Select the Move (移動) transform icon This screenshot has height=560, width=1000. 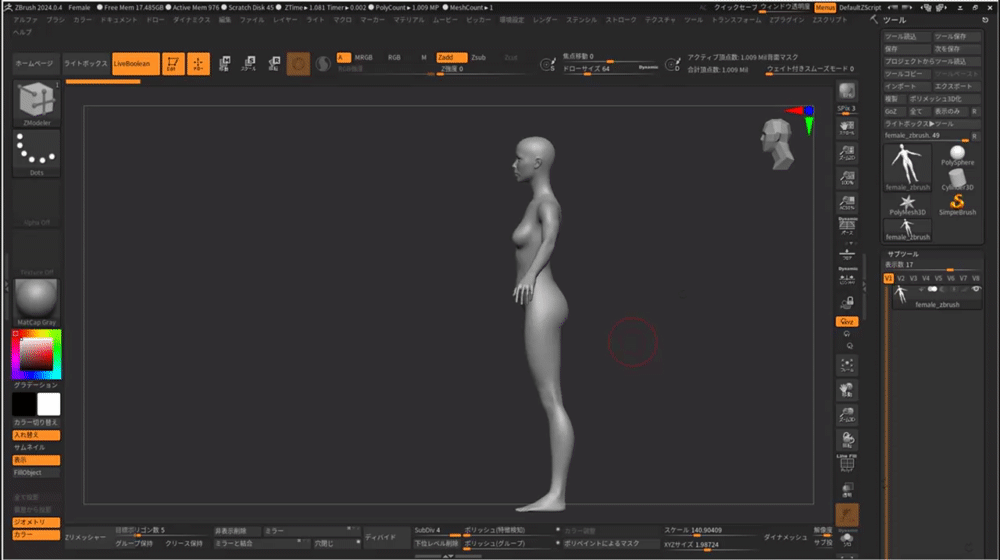point(224,64)
